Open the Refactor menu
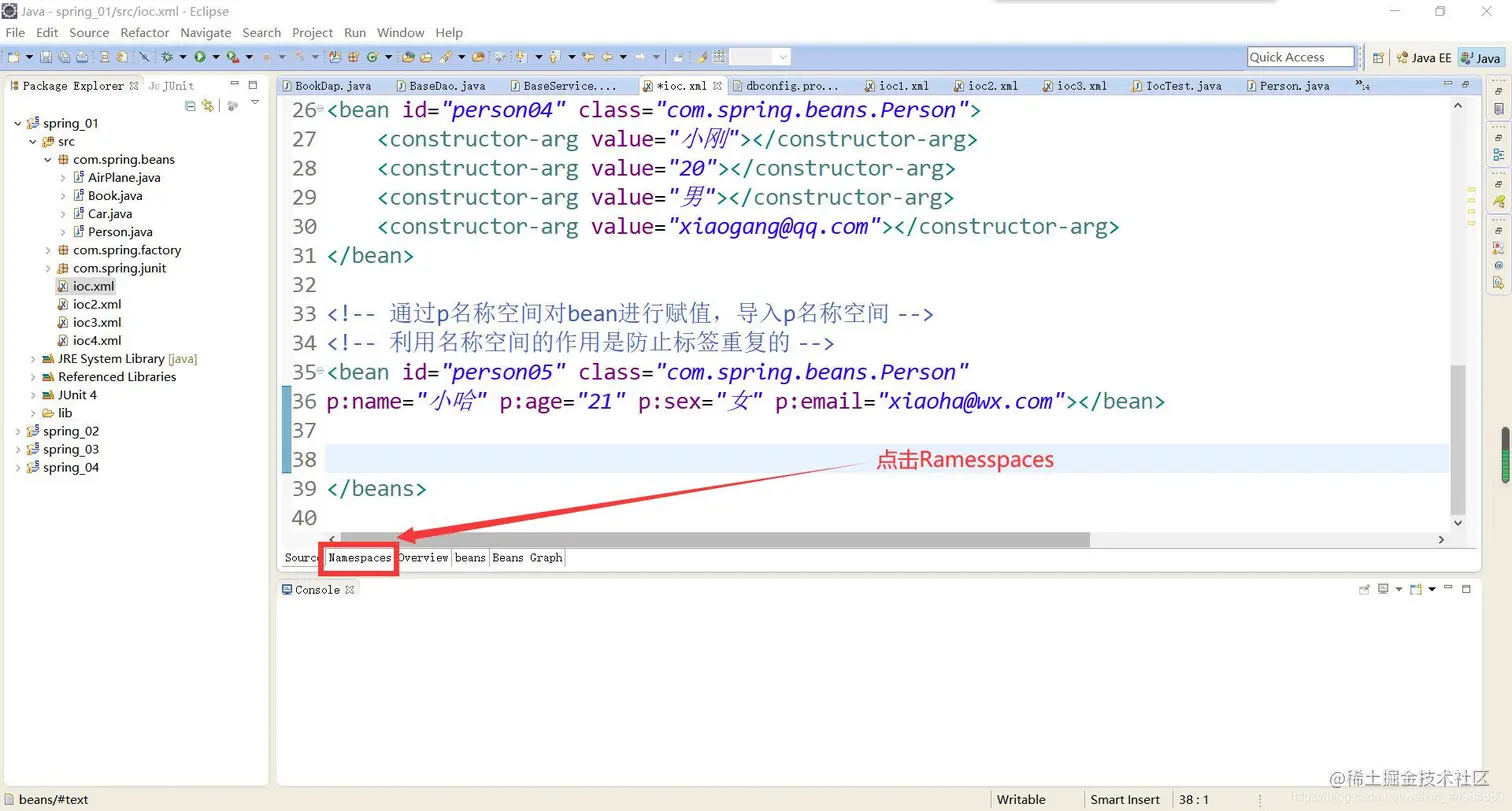This screenshot has height=811, width=1512. [145, 33]
